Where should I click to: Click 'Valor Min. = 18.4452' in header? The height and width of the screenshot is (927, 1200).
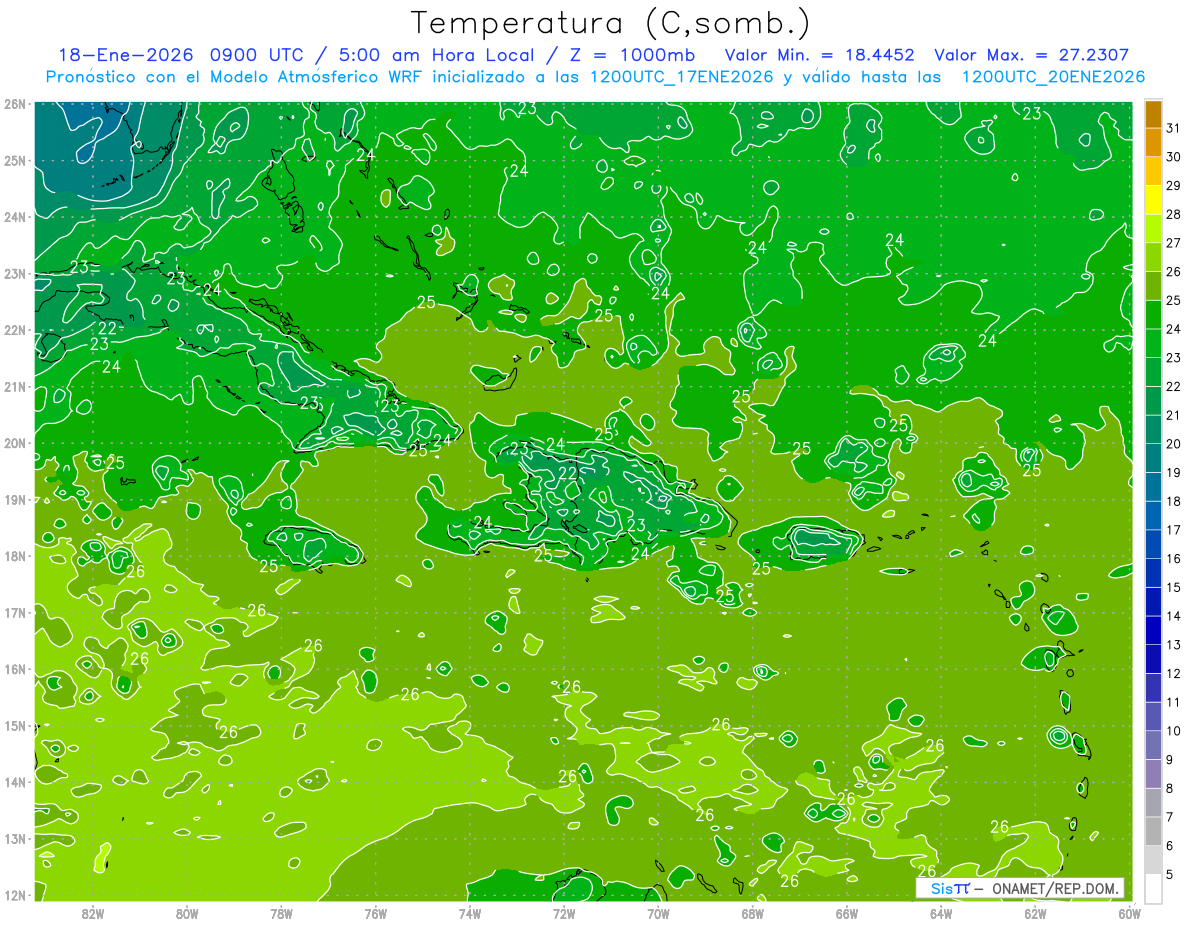[820, 55]
